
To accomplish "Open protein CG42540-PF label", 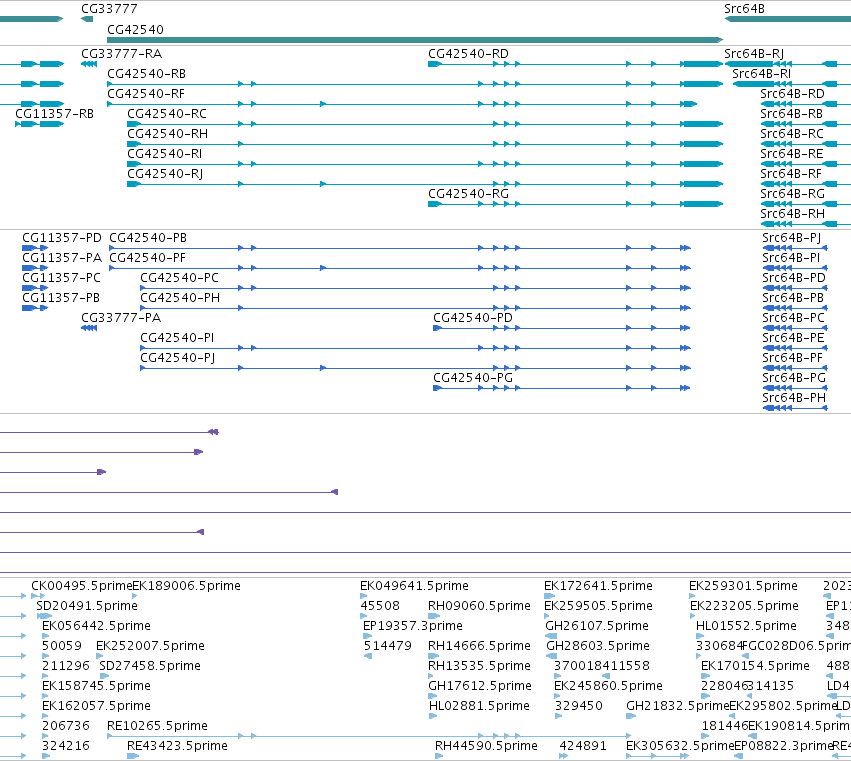I will 148,258.
